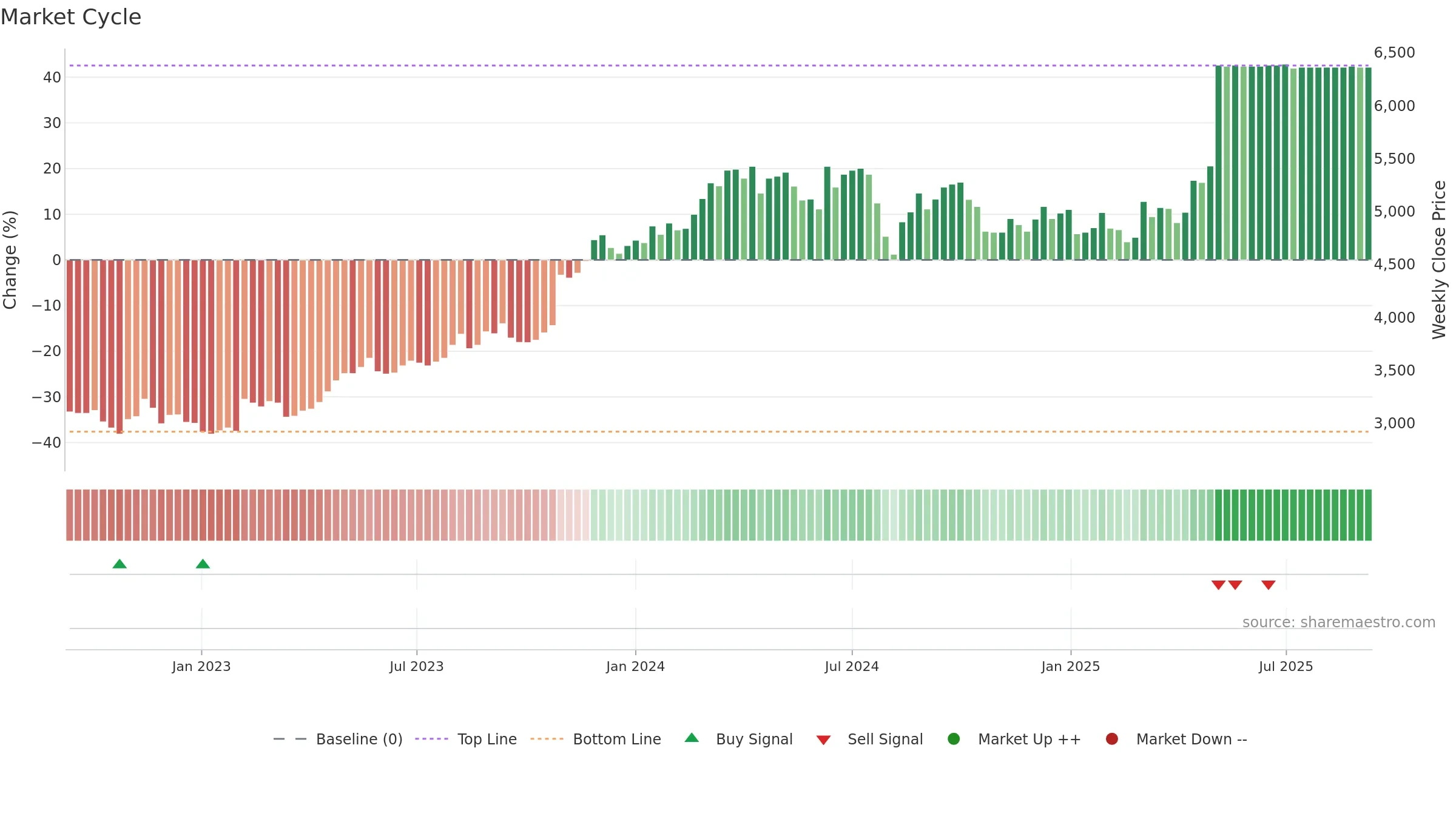Click the orange dotted bottom line on chart
The height and width of the screenshot is (819, 1456).
[719, 431]
